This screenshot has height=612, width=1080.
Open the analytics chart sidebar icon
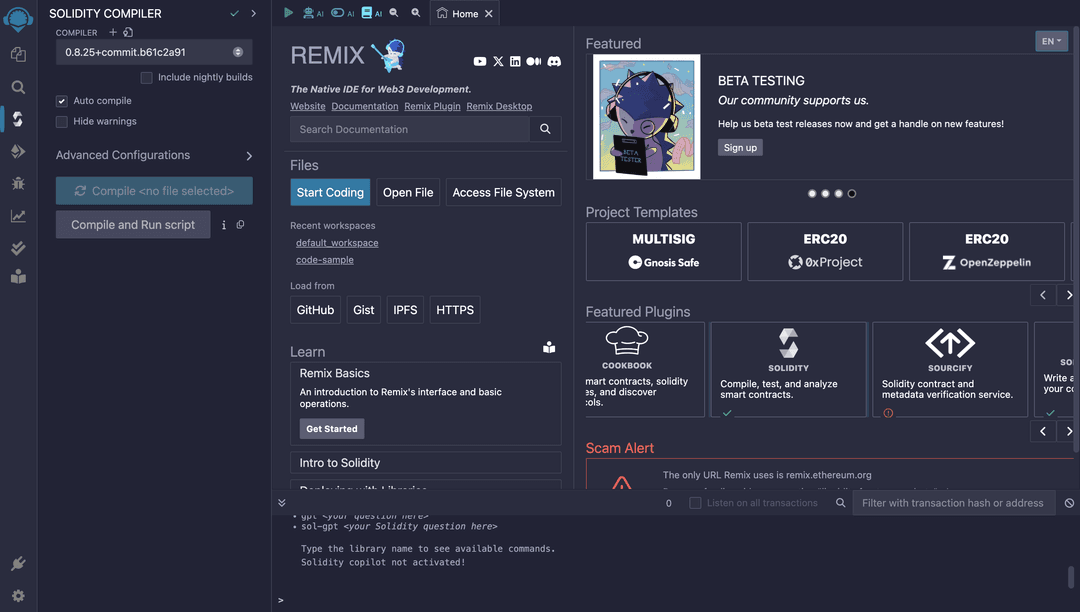coord(19,216)
